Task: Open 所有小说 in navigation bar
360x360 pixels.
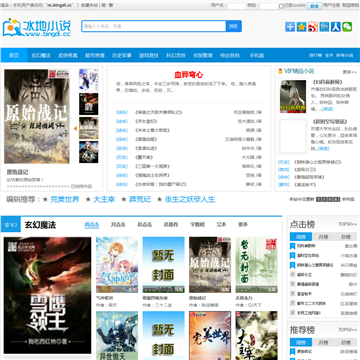Action: 344,56
